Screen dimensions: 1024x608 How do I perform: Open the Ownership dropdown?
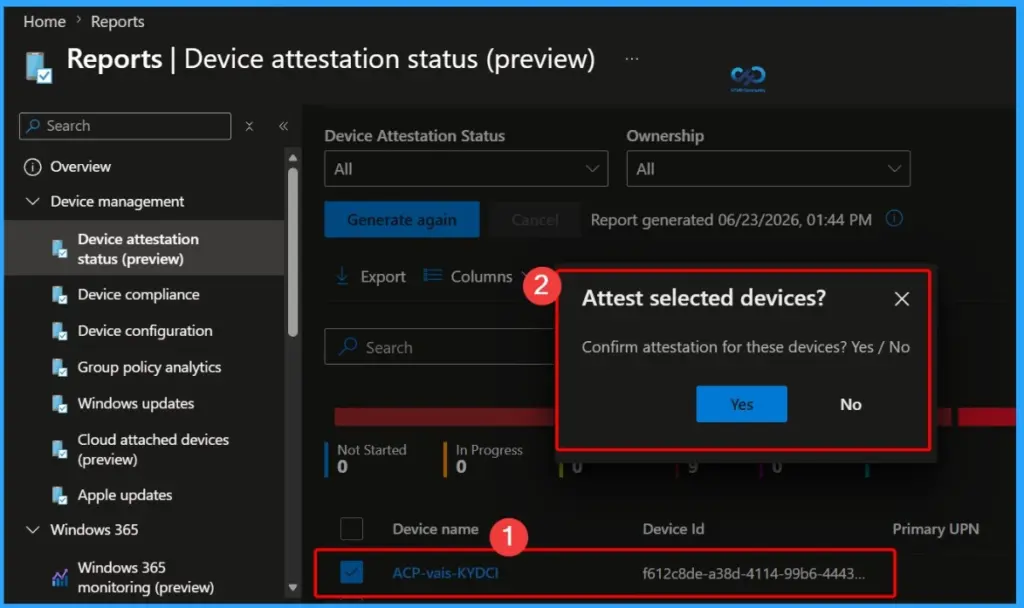point(768,169)
